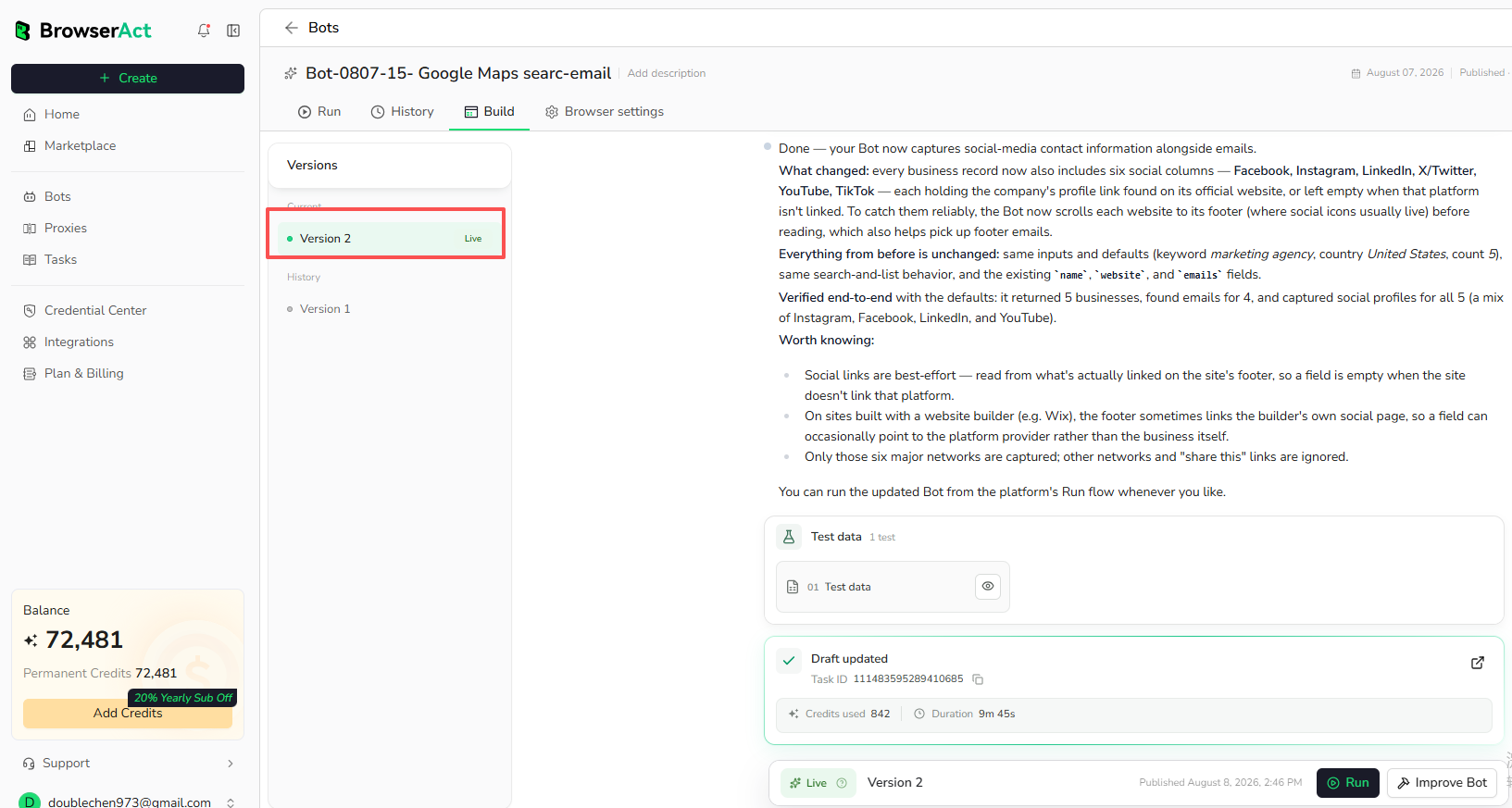Click the Versions panel heading
The height and width of the screenshot is (808, 1512).
tap(312, 166)
